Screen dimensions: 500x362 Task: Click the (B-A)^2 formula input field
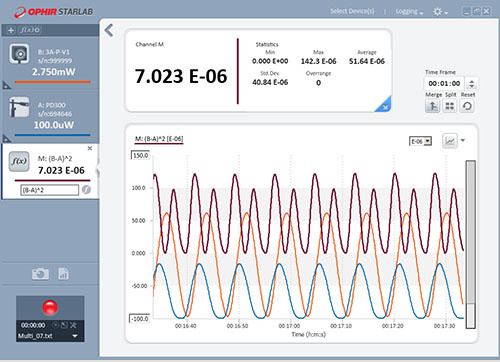point(50,190)
